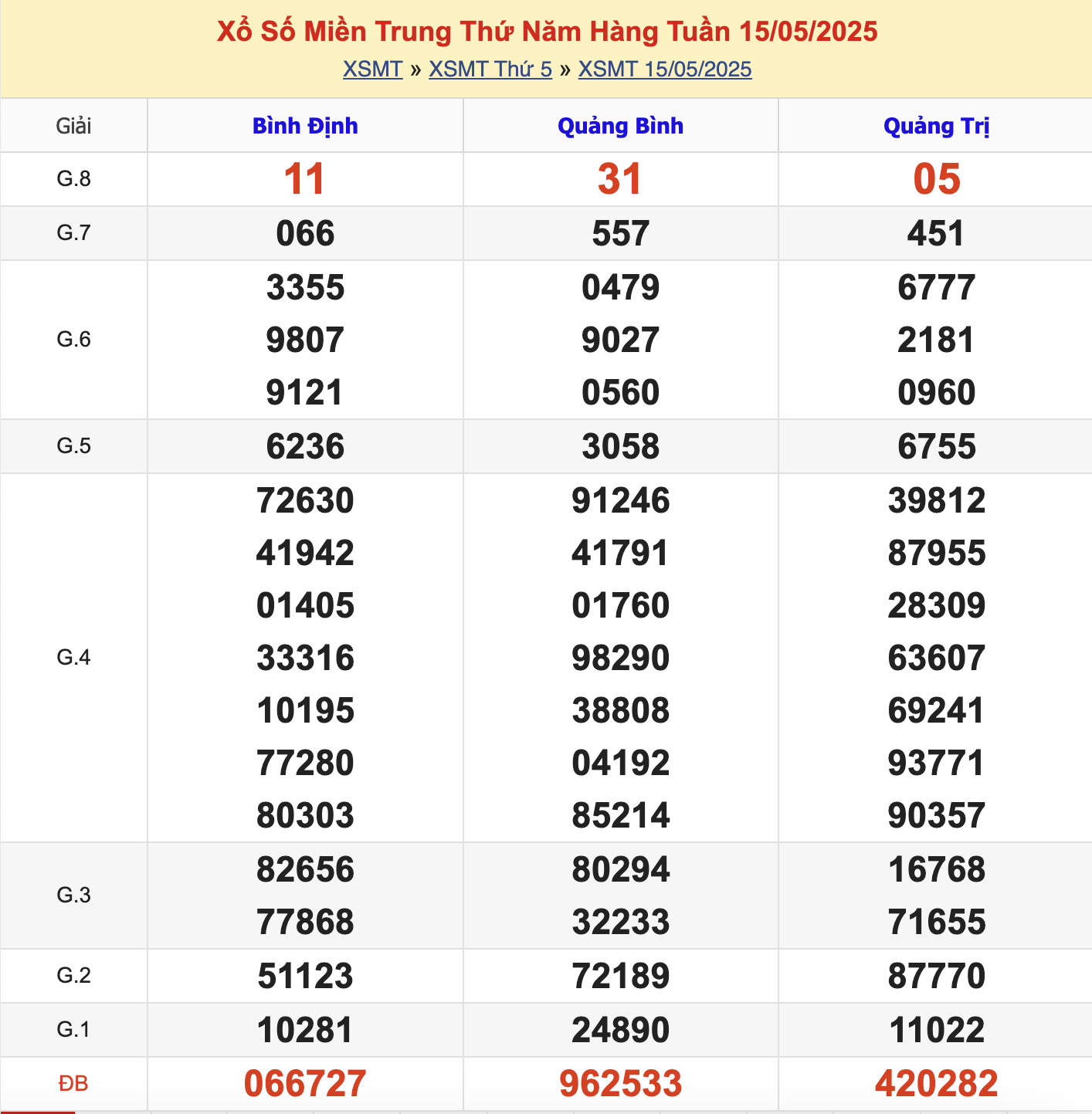Open the XSMT 15/05/2025 breadcrumb link
The width and height of the screenshot is (1092, 1114).
coord(665,69)
